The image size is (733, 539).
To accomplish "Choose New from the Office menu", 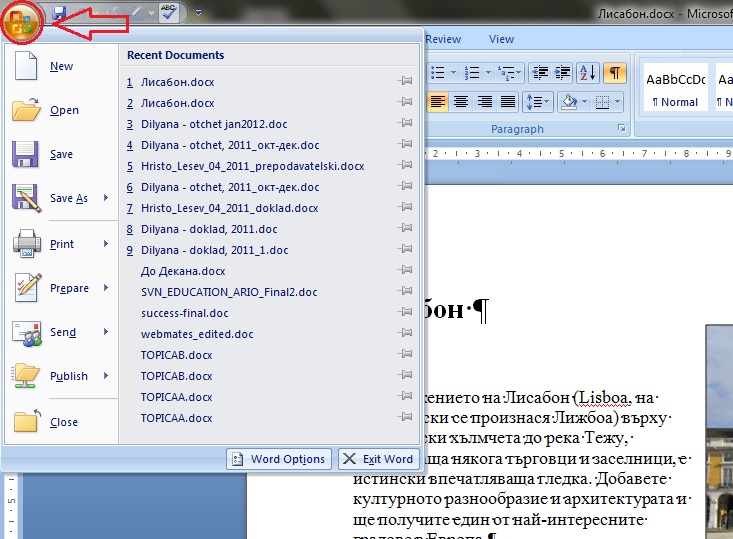I will pos(61,66).
